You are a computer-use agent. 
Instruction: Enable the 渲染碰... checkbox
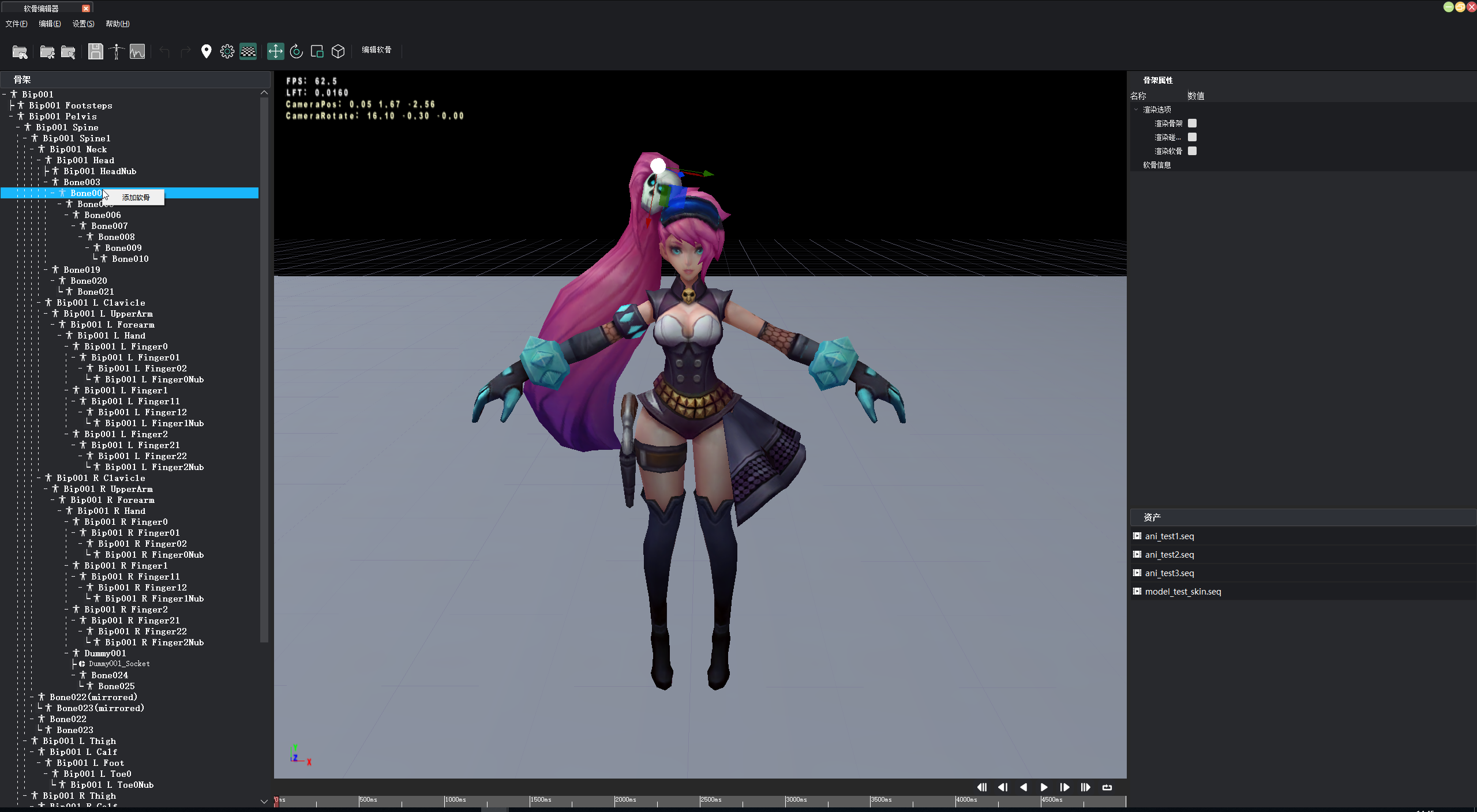pos(1192,137)
